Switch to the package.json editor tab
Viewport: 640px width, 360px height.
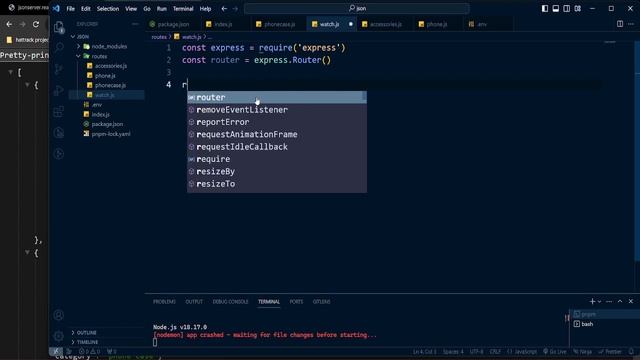pos(173,24)
